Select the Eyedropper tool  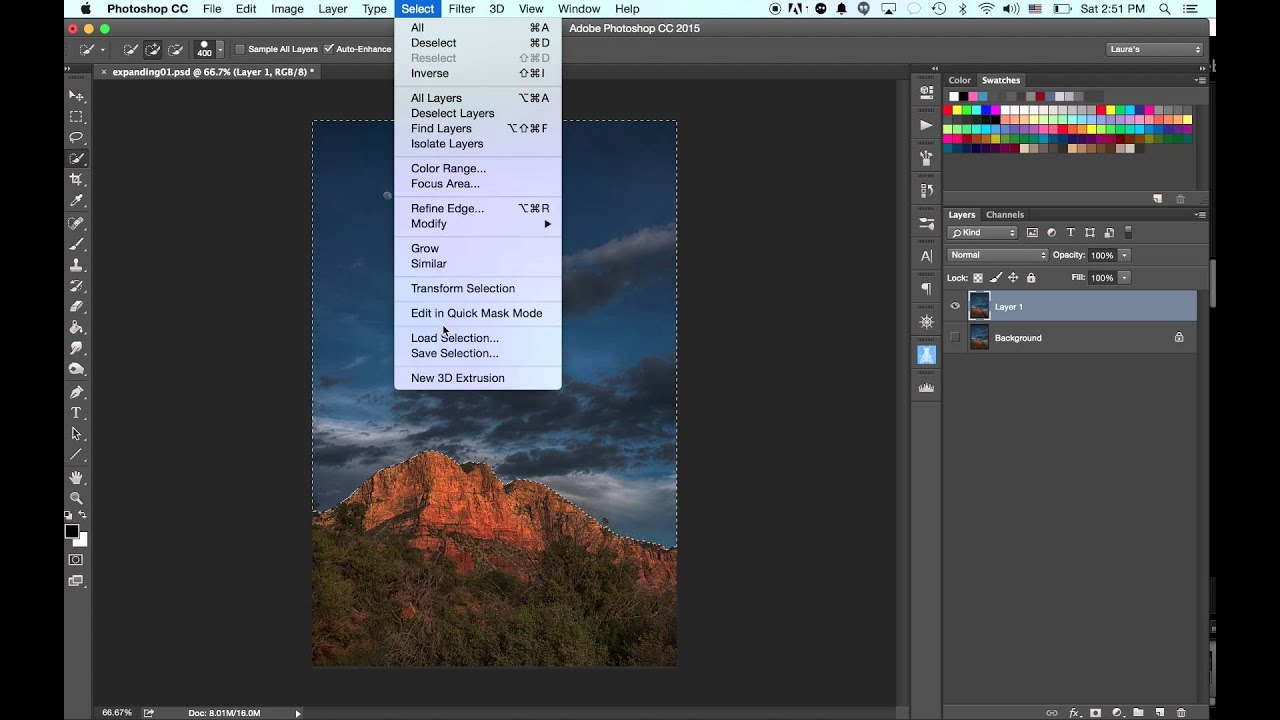(x=76, y=201)
